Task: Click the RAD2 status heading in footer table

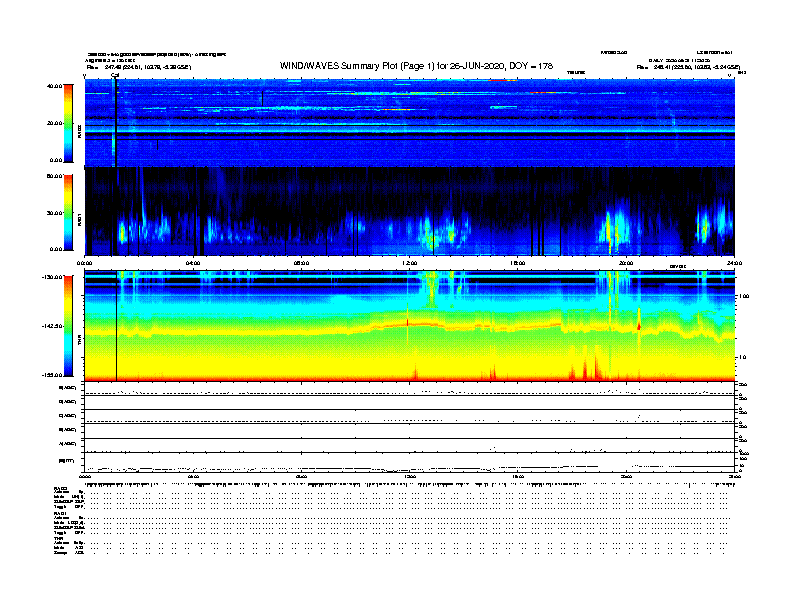Action: coord(61,488)
